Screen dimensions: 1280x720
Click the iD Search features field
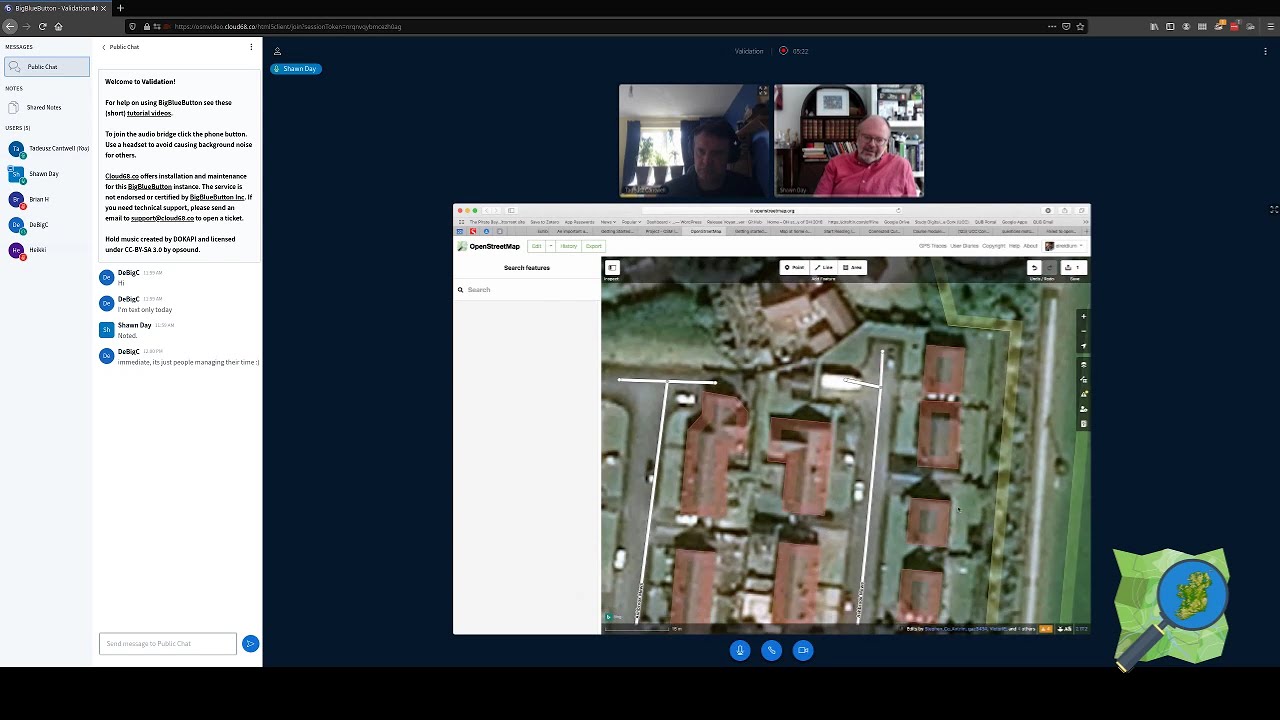[x=527, y=290]
